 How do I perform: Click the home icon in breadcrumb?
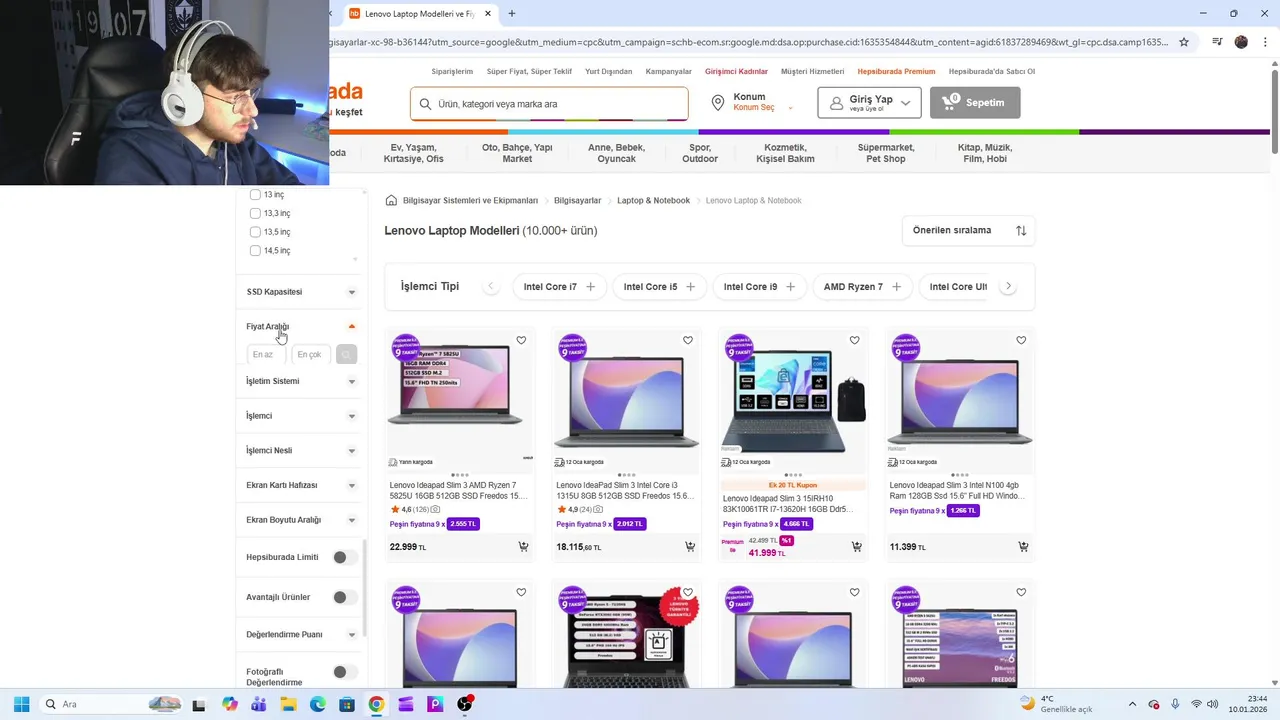[x=391, y=200]
